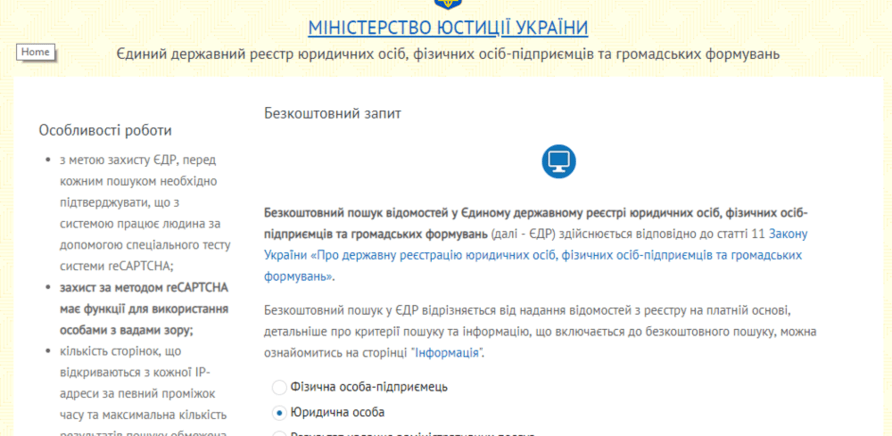Viewport: 892px width, 436px height.
Task: Click the bullet starting with 'з метою захисту ЄДР'
Action: click(x=145, y=213)
